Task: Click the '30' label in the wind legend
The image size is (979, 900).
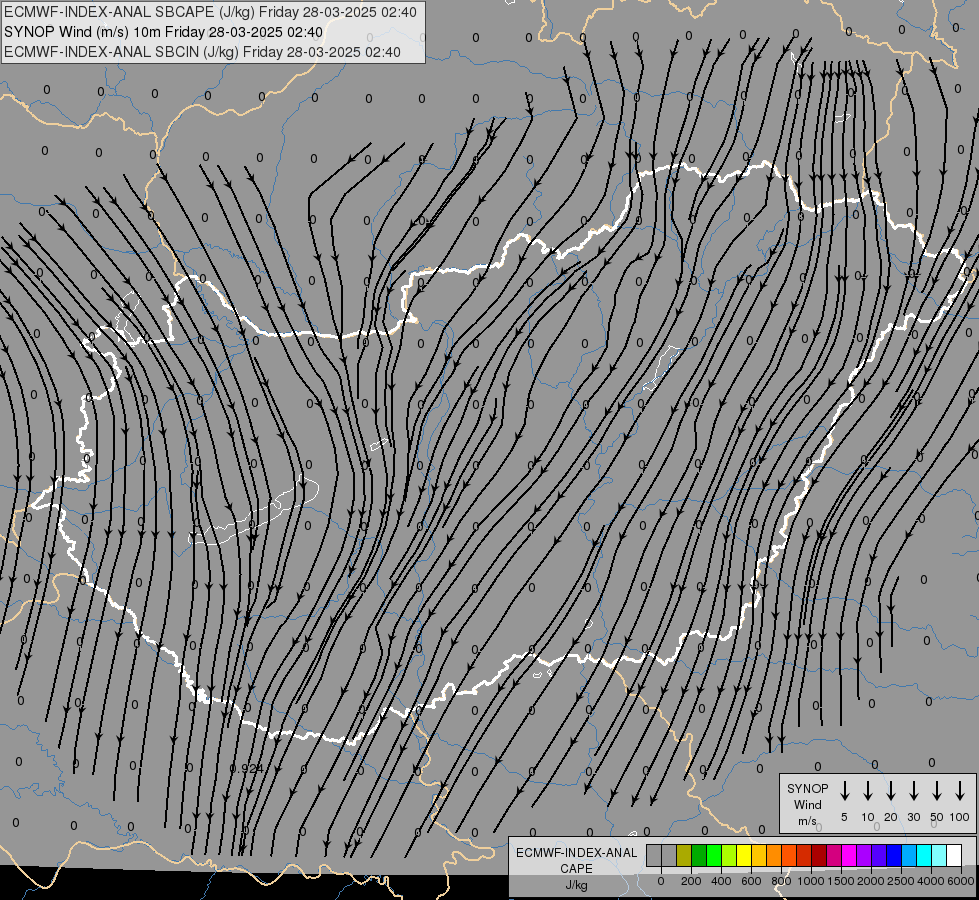Action: 913,817
